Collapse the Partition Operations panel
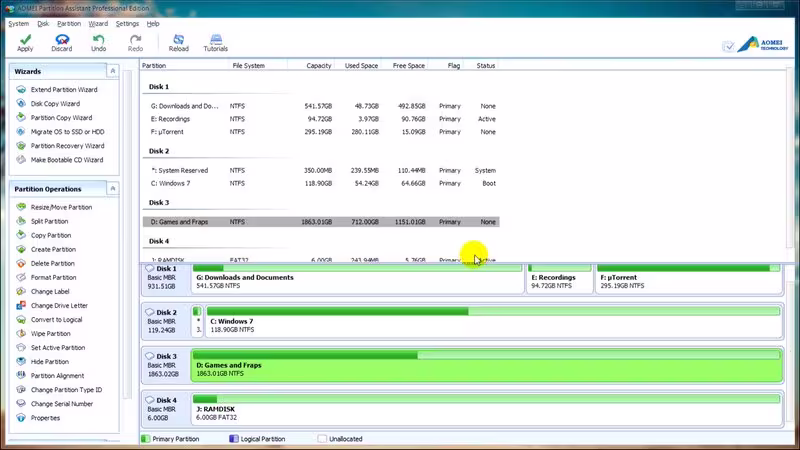The height and width of the screenshot is (450, 800). [113, 189]
